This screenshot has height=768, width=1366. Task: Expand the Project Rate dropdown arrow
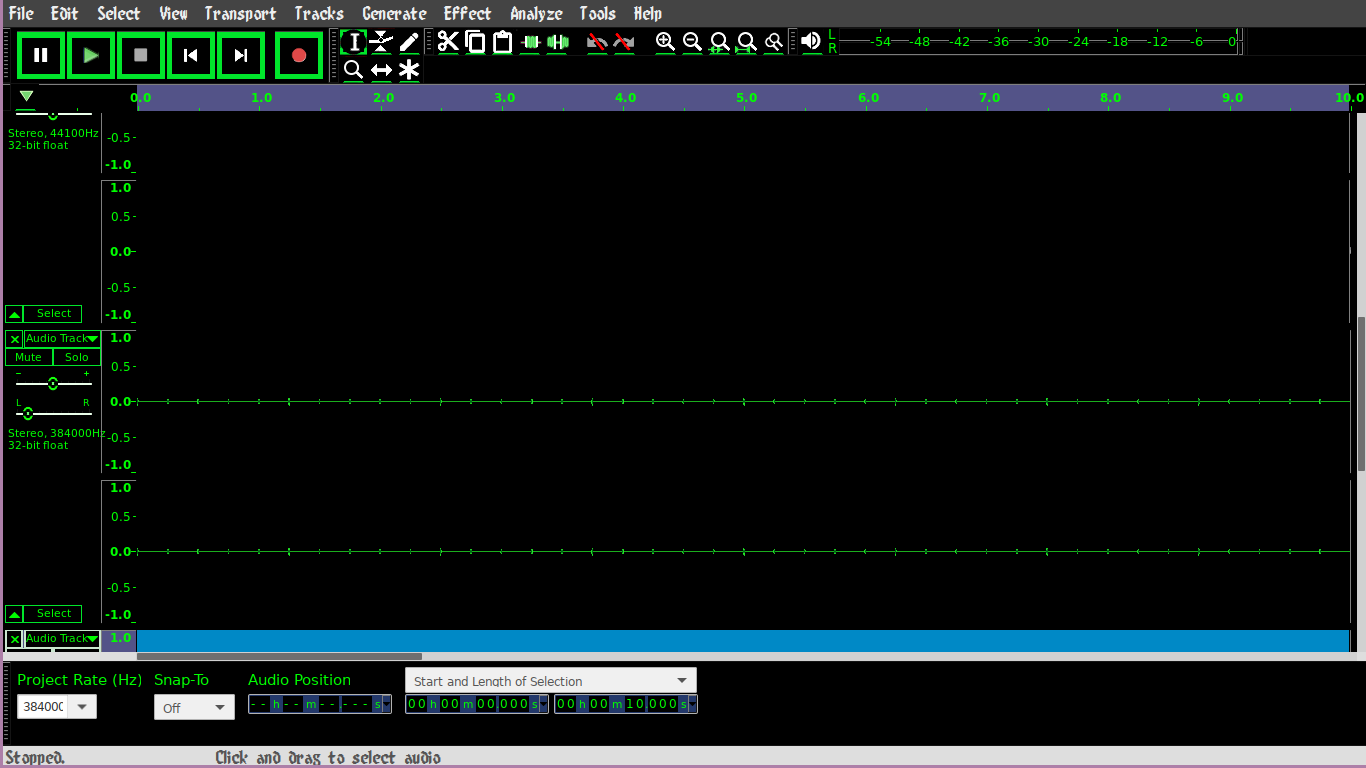tap(82, 706)
